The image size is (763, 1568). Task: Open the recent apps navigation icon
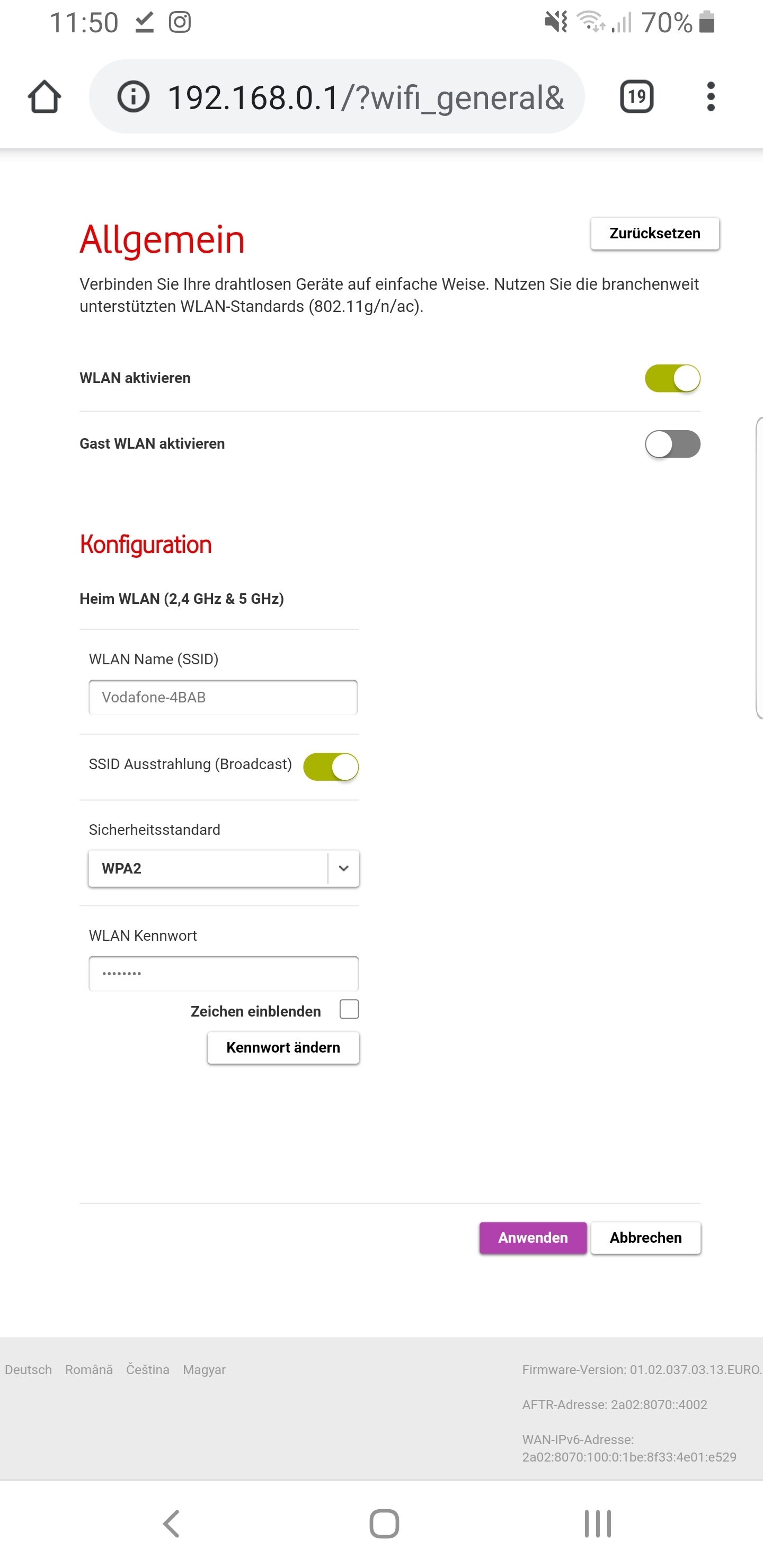[597, 1524]
